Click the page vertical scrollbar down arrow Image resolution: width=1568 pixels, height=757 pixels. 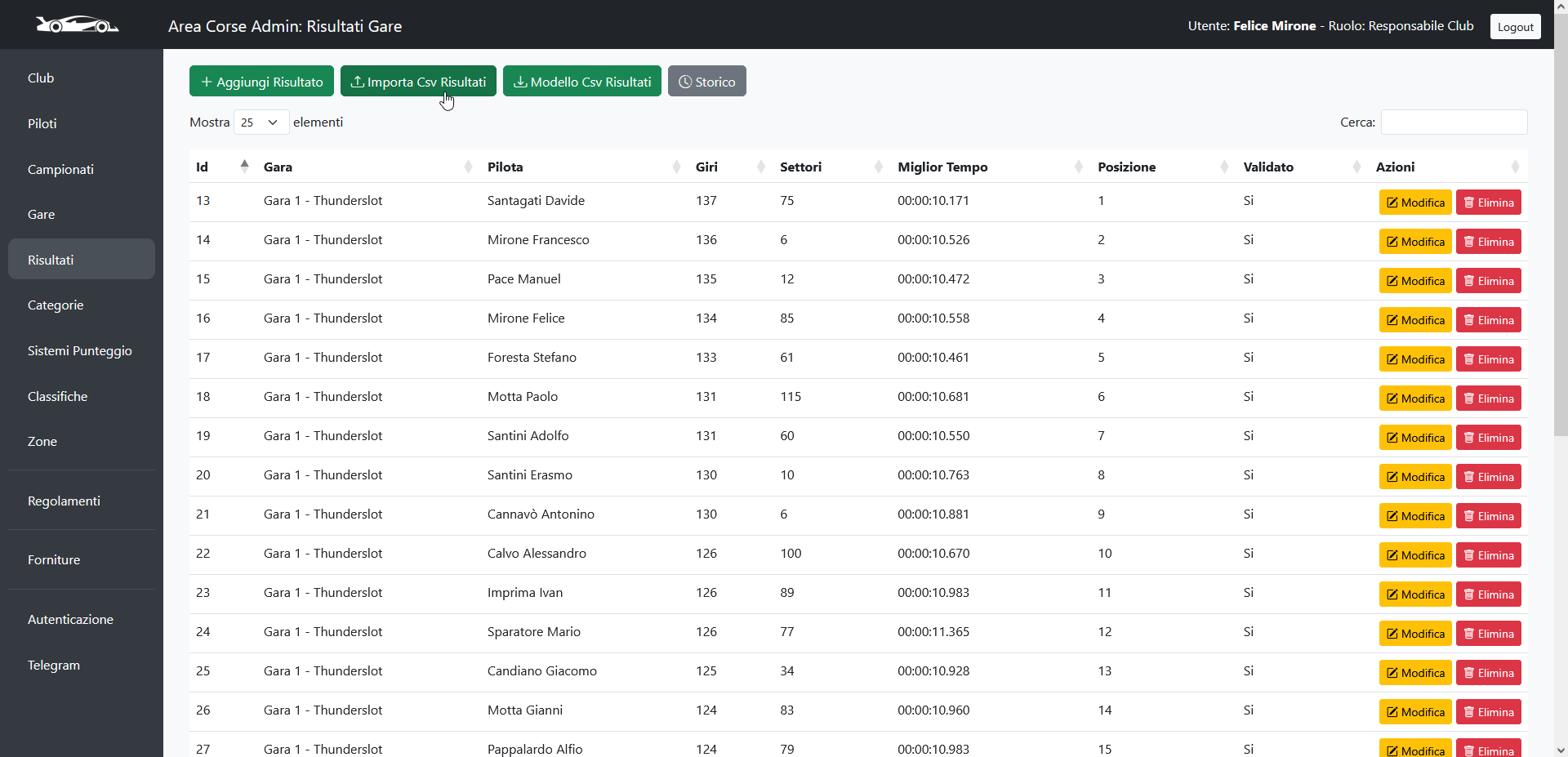click(1561, 750)
